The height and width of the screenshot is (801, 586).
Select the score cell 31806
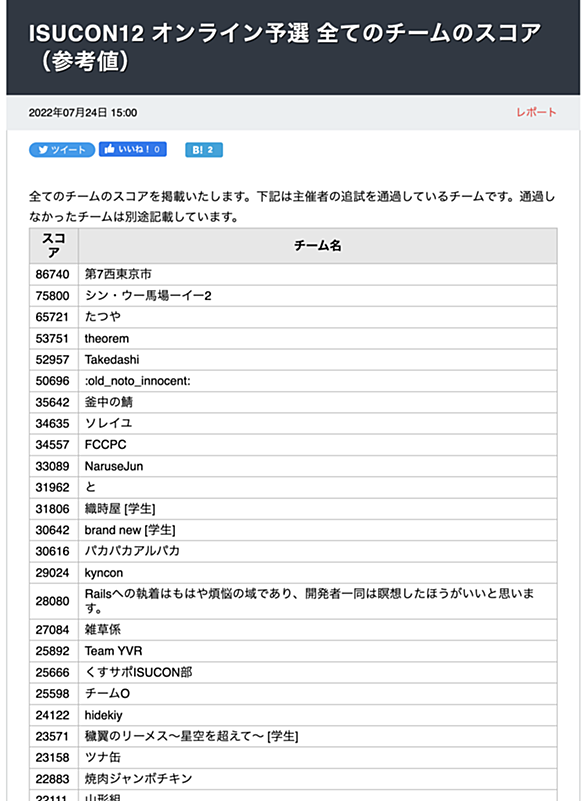point(54,509)
